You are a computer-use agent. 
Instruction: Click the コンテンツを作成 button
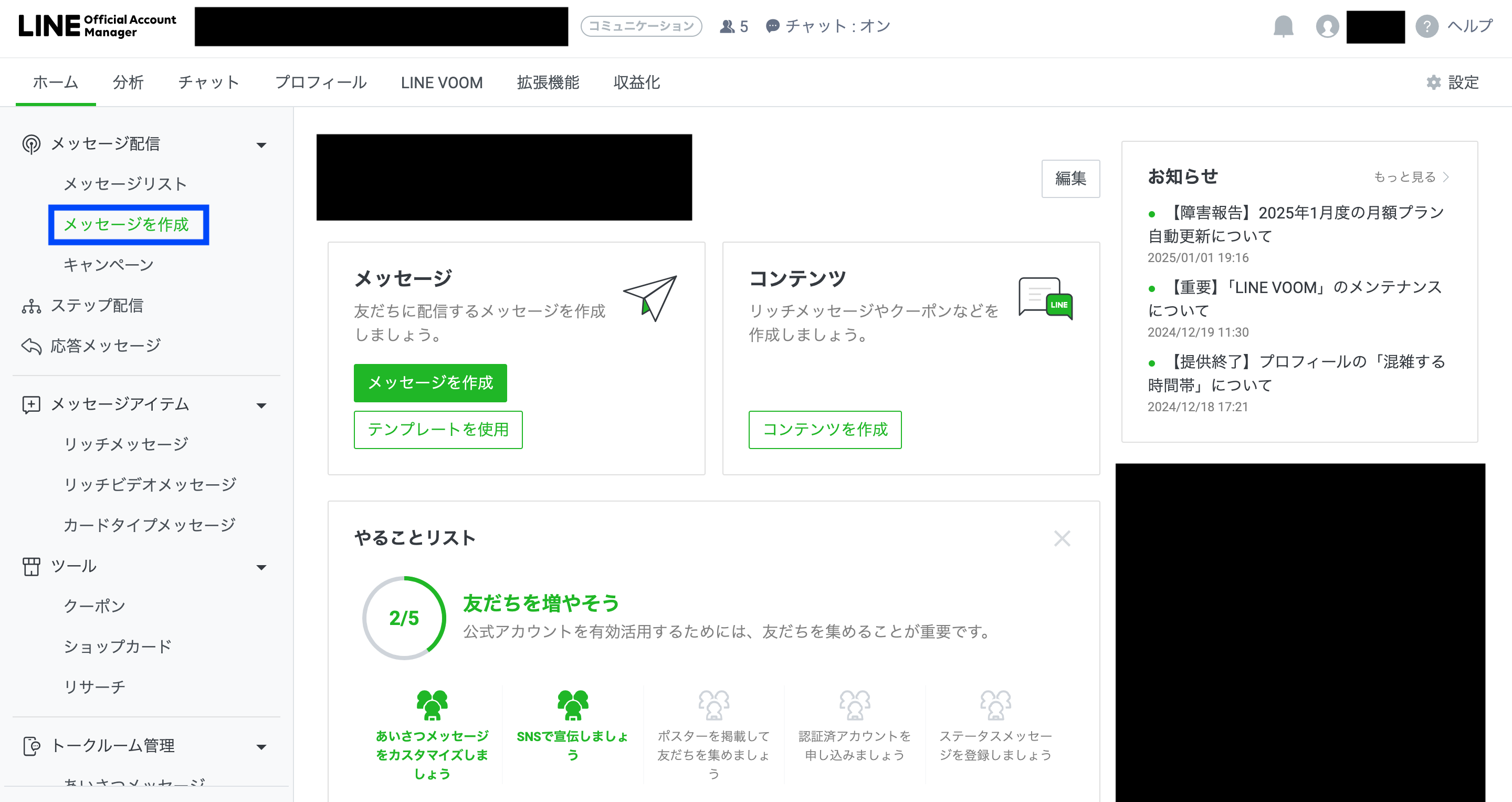pos(825,430)
